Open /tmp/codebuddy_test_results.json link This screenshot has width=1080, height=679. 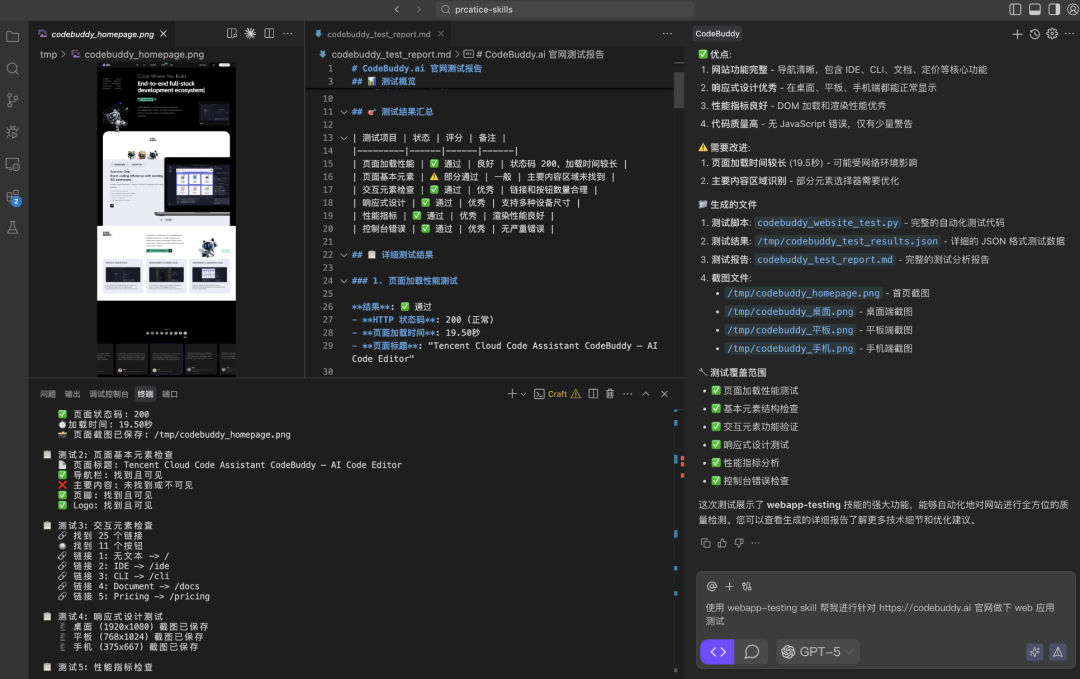click(847, 241)
